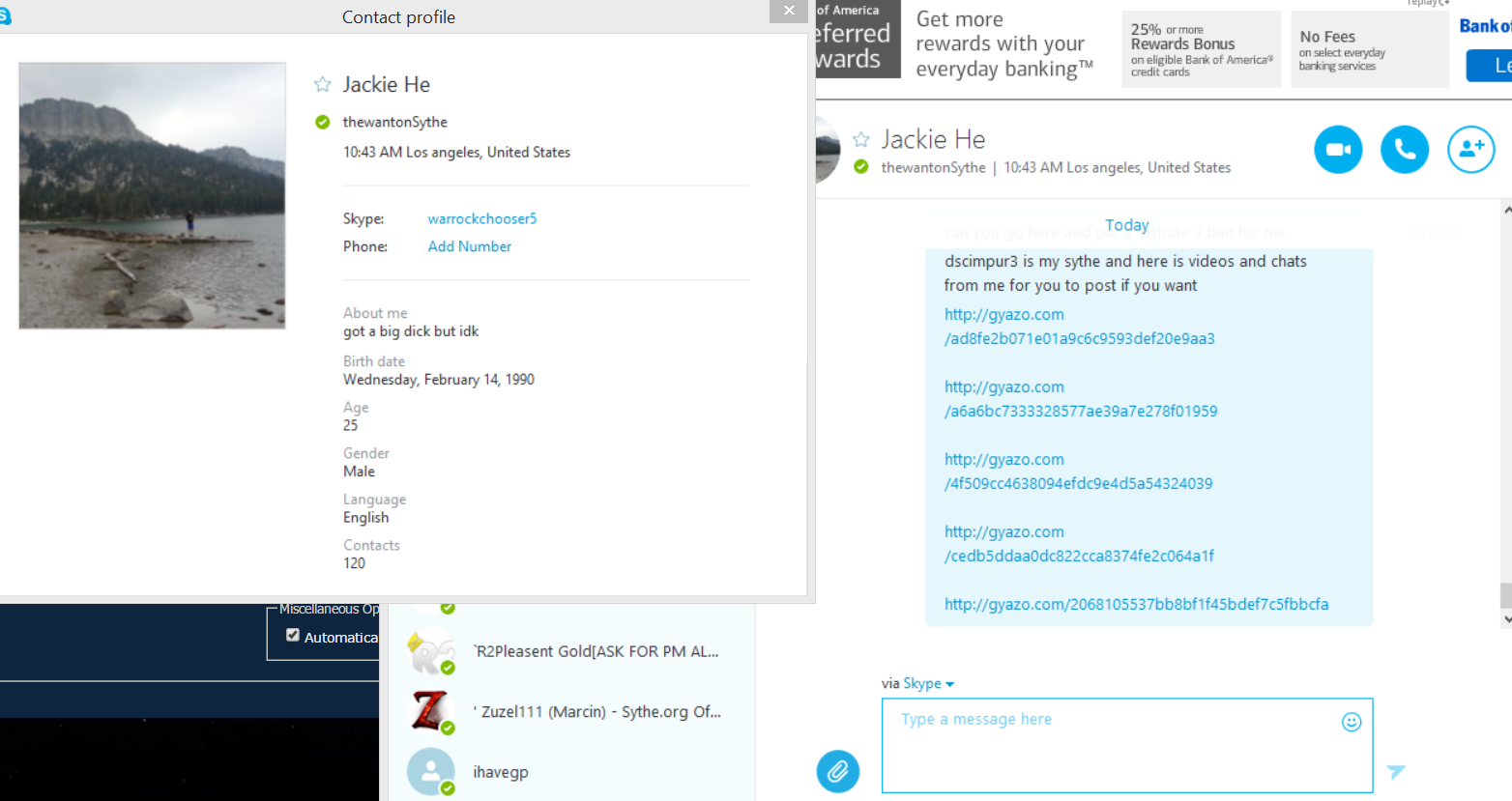Click the warrockchooser5 Skype name link

click(482, 218)
